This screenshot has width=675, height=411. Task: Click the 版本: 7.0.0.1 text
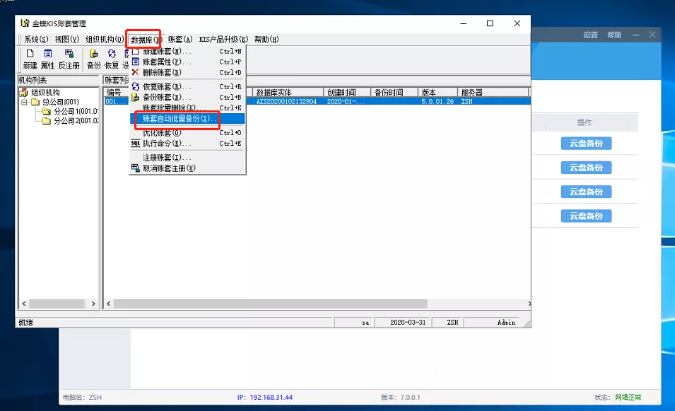(400, 397)
